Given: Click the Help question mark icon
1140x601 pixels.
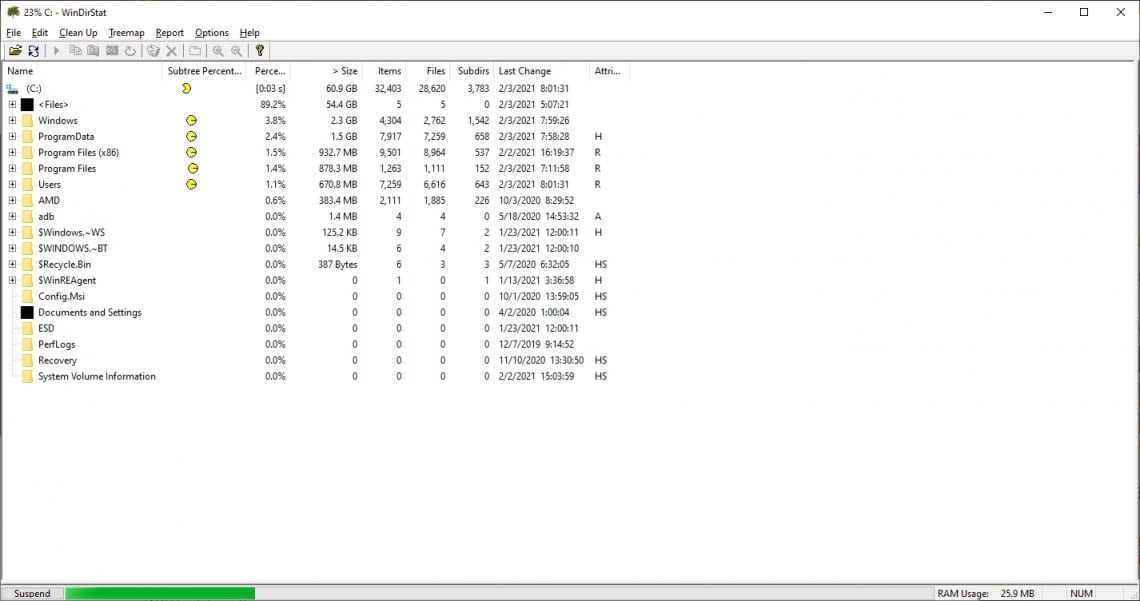Looking at the screenshot, I should tap(261, 50).
